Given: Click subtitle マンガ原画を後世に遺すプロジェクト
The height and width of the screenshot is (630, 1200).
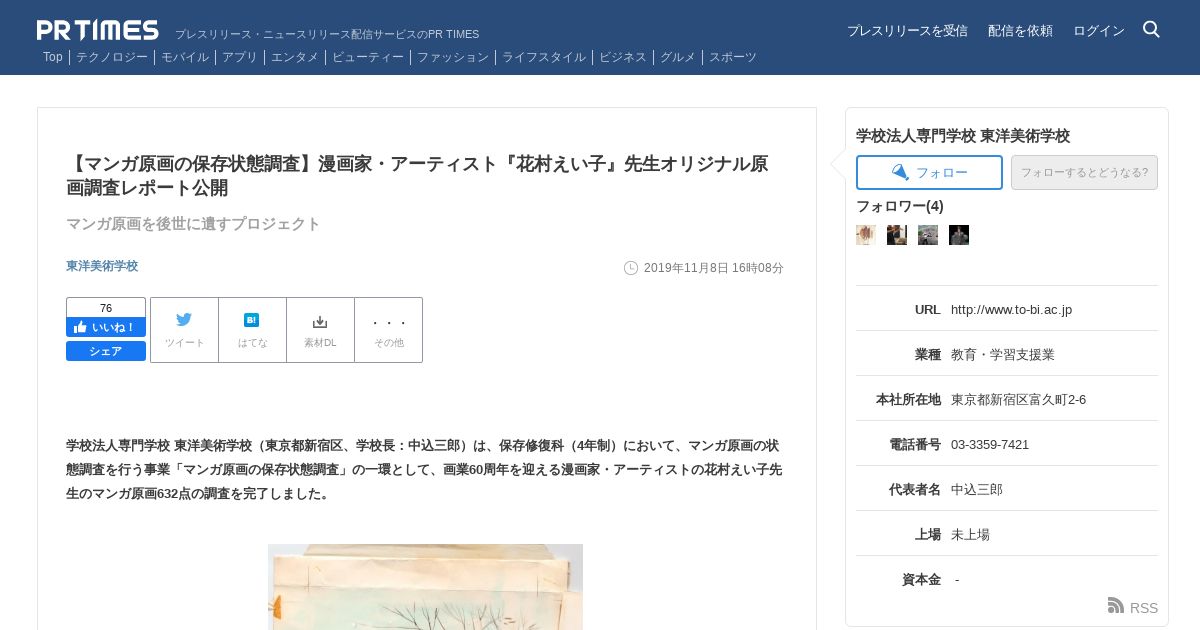Looking at the screenshot, I should [193, 224].
